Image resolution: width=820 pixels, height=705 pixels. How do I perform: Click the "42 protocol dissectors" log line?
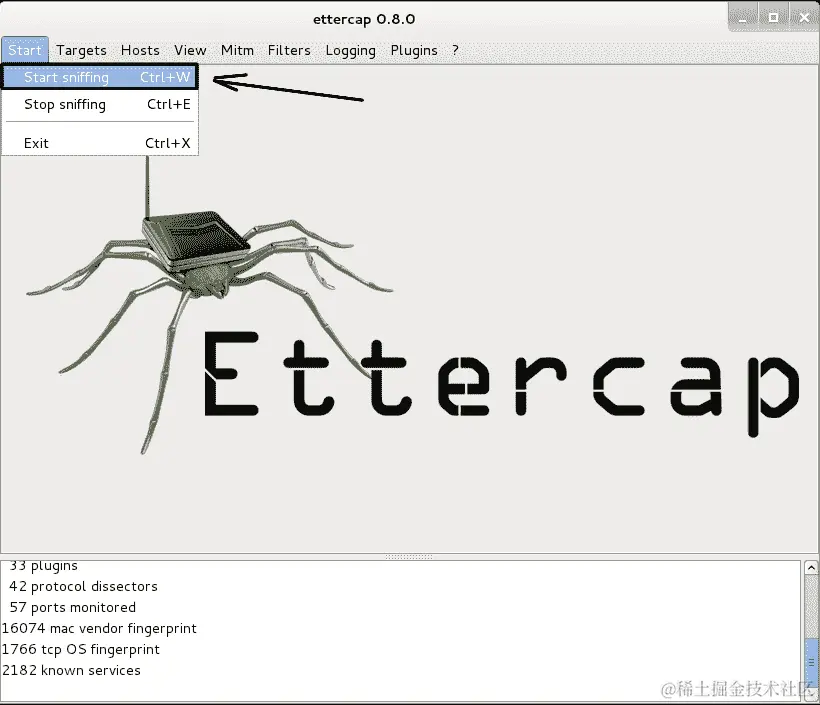(x=83, y=586)
